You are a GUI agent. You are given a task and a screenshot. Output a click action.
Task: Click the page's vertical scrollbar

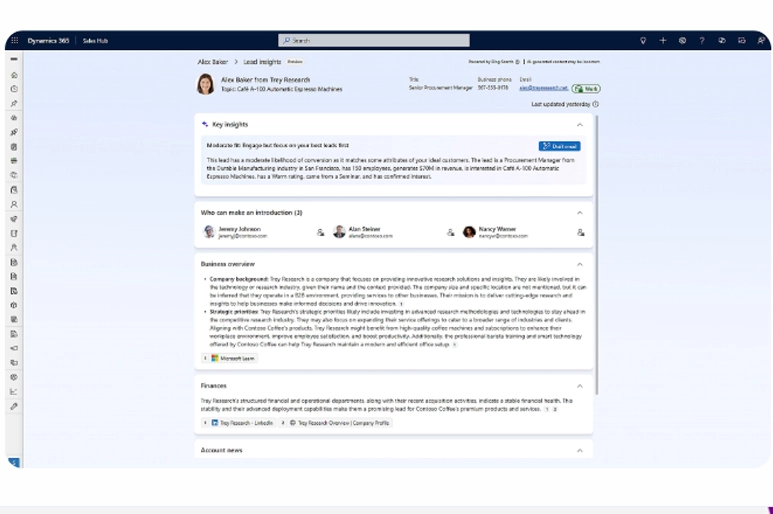tap(597, 255)
